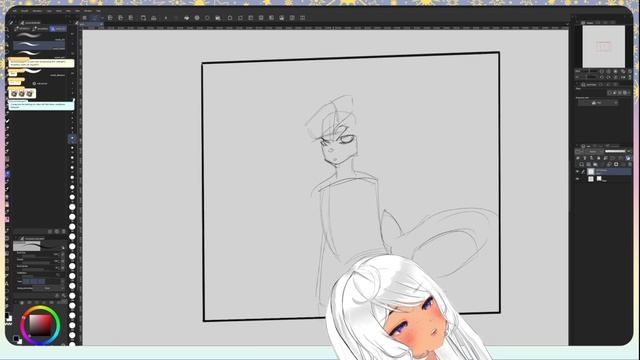Click the black main color swatch above the color wheel
This screenshot has height=360, width=640.
(8, 316)
